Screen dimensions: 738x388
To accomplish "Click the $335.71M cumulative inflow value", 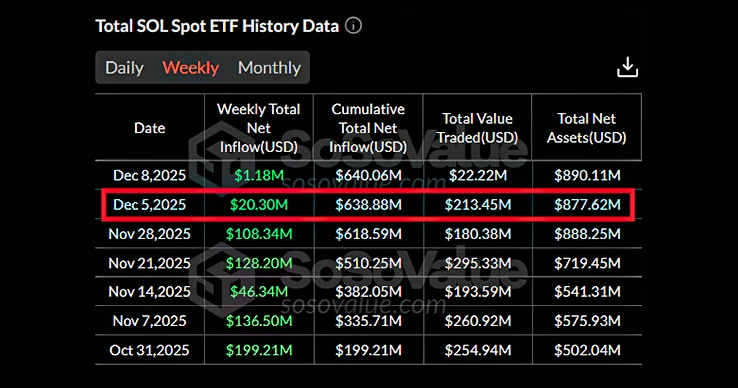I will pyautogui.click(x=368, y=321).
